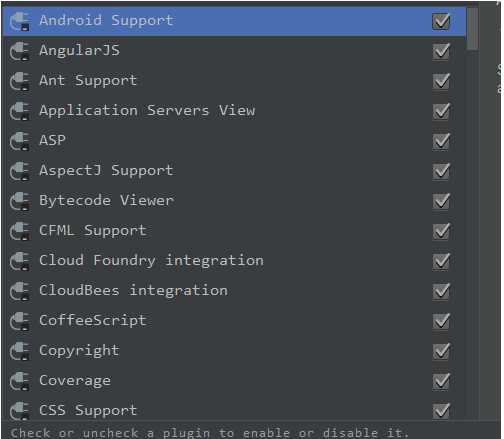Uncheck the Android Support checkbox
The image size is (504, 439).
(441, 21)
